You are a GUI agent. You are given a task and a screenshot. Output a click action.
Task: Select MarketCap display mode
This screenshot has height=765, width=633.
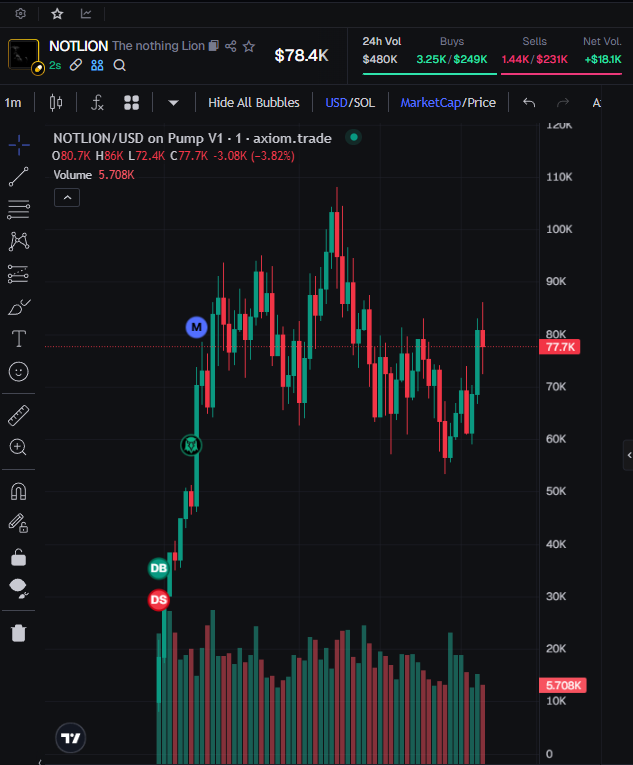pos(430,103)
